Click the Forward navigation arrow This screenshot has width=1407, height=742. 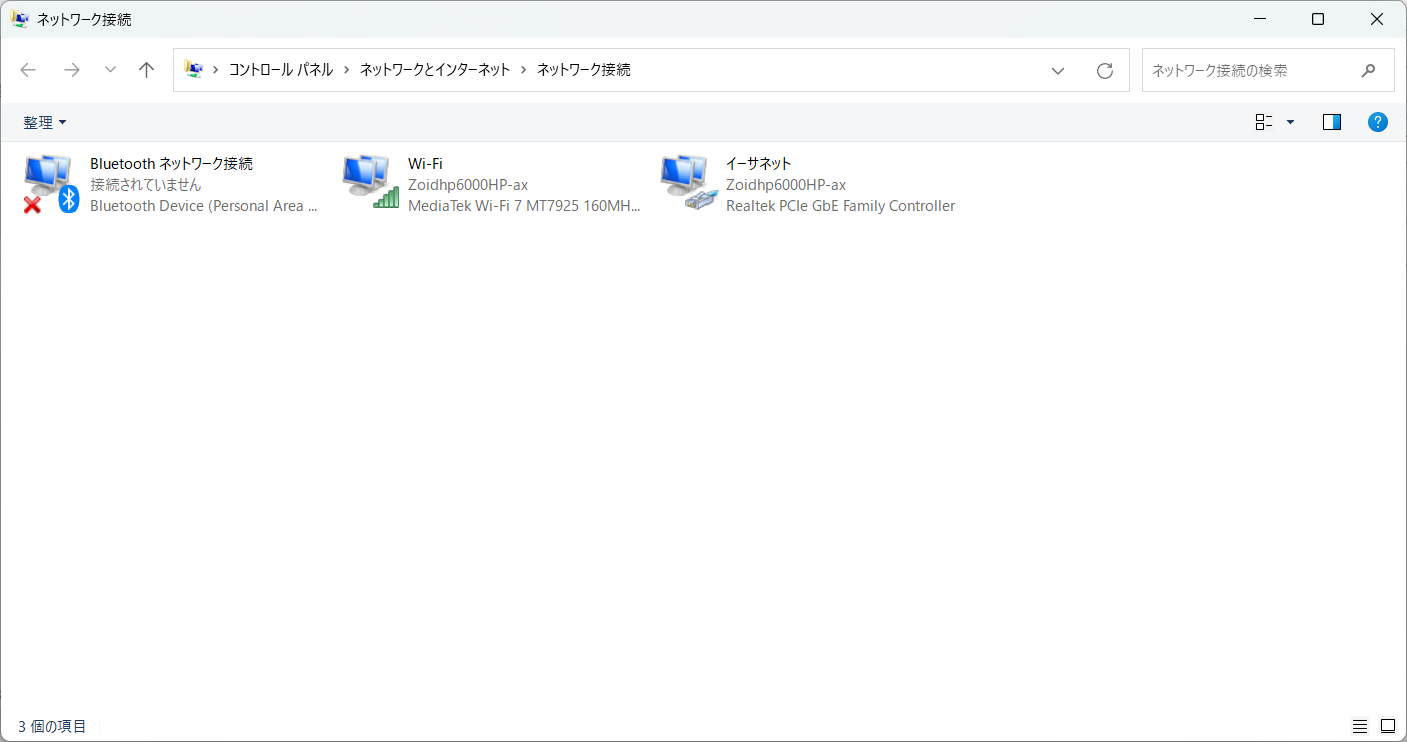[71, 70]
